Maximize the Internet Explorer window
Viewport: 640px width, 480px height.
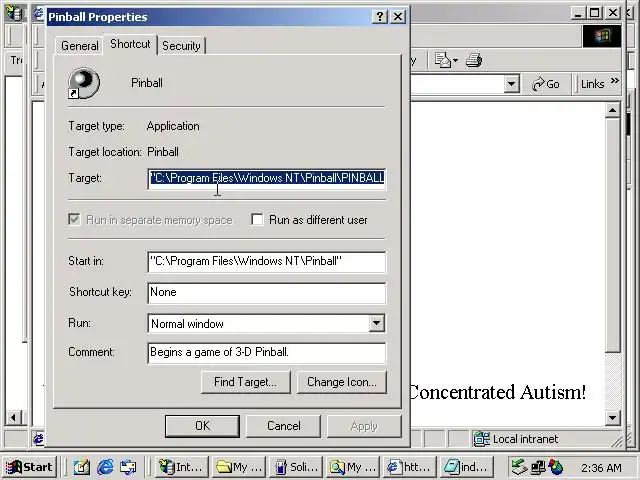pos(595,13)
